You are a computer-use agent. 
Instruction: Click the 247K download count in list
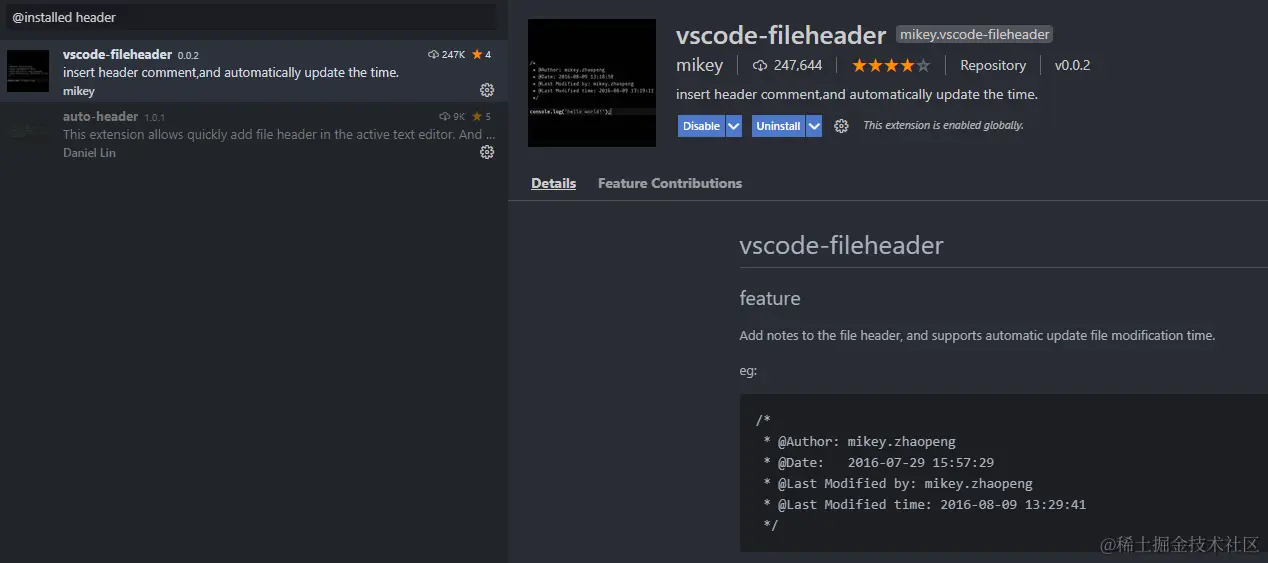pyautogui.click(x=446, y=54)
